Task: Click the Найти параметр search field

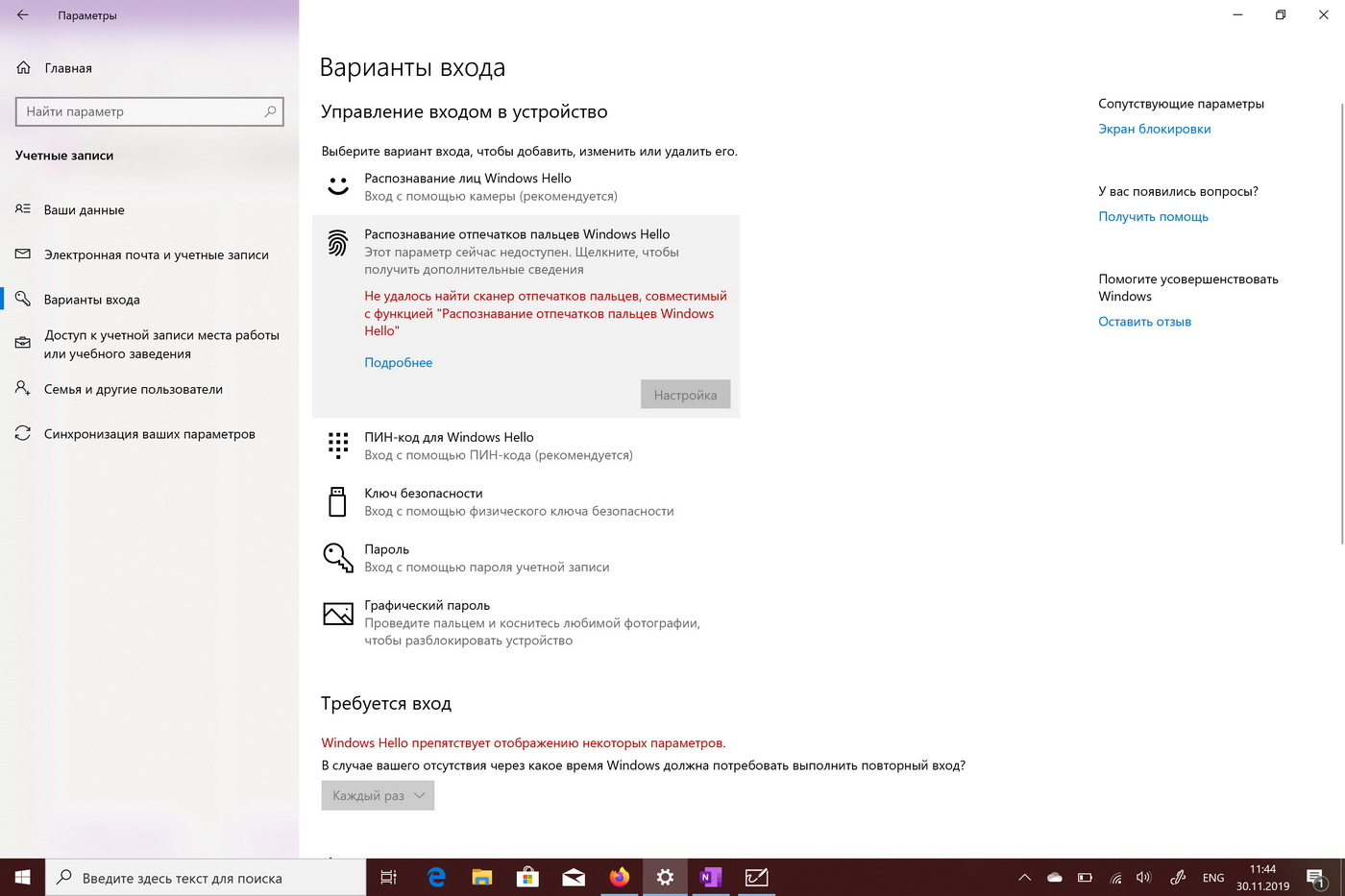Action: coord(150,111)
